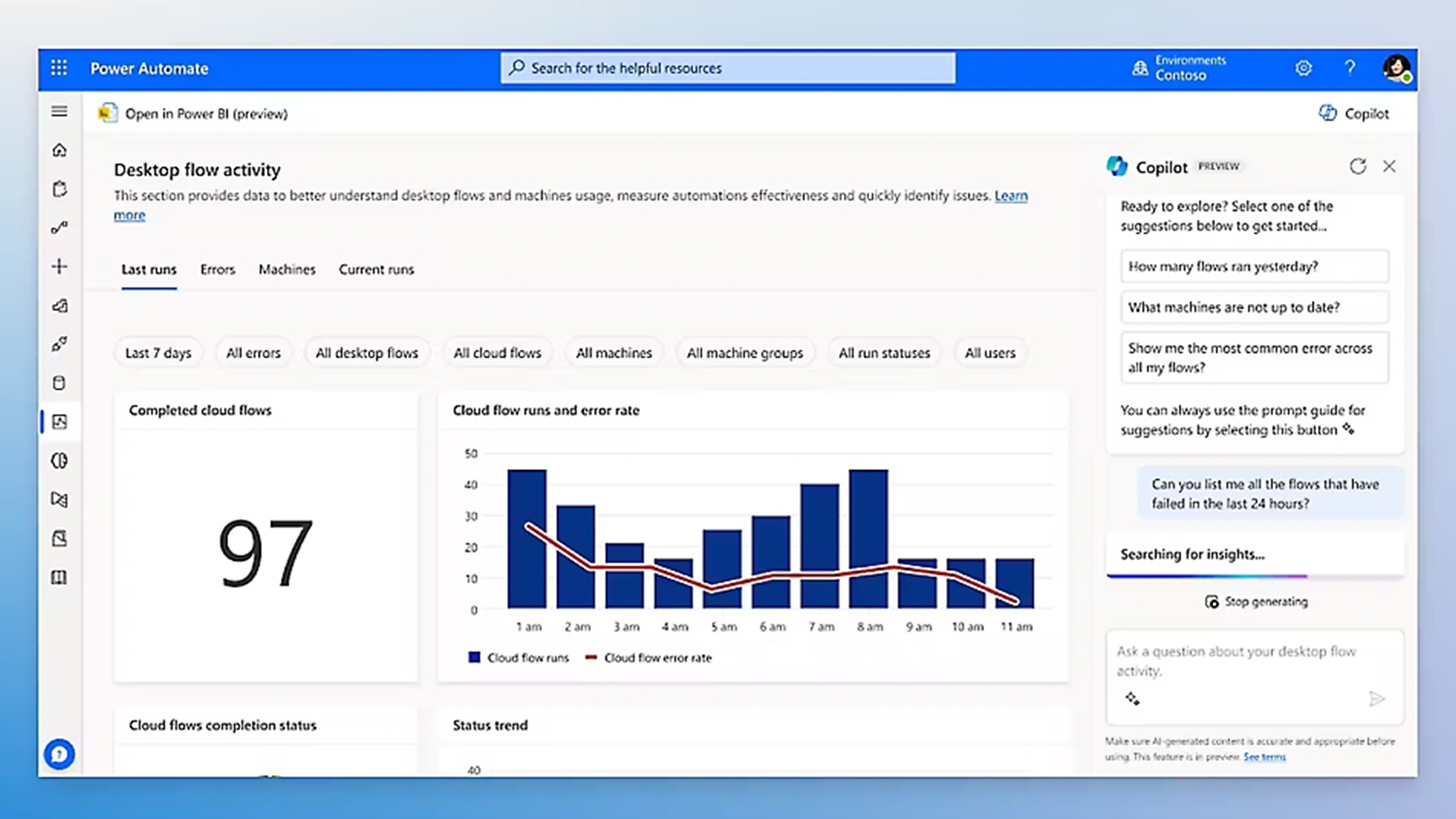
Task: Focus the Search for the helpful resources box
Action: click(x=728, y=68)
